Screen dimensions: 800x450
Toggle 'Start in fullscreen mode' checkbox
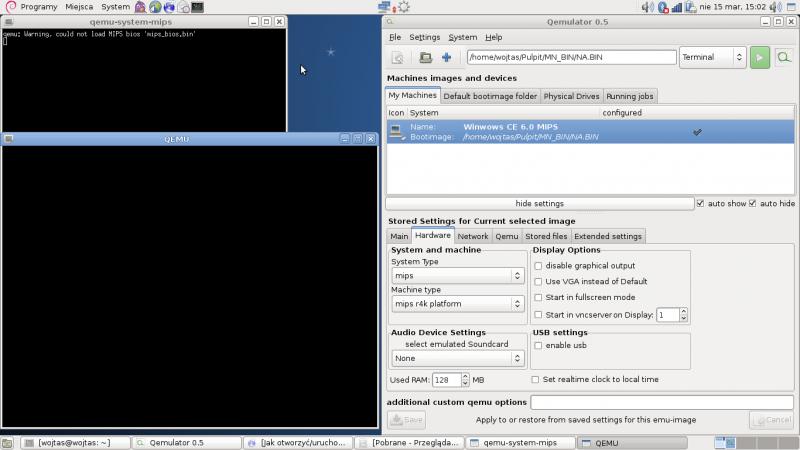pyautogui.click(x=538, y=297)
